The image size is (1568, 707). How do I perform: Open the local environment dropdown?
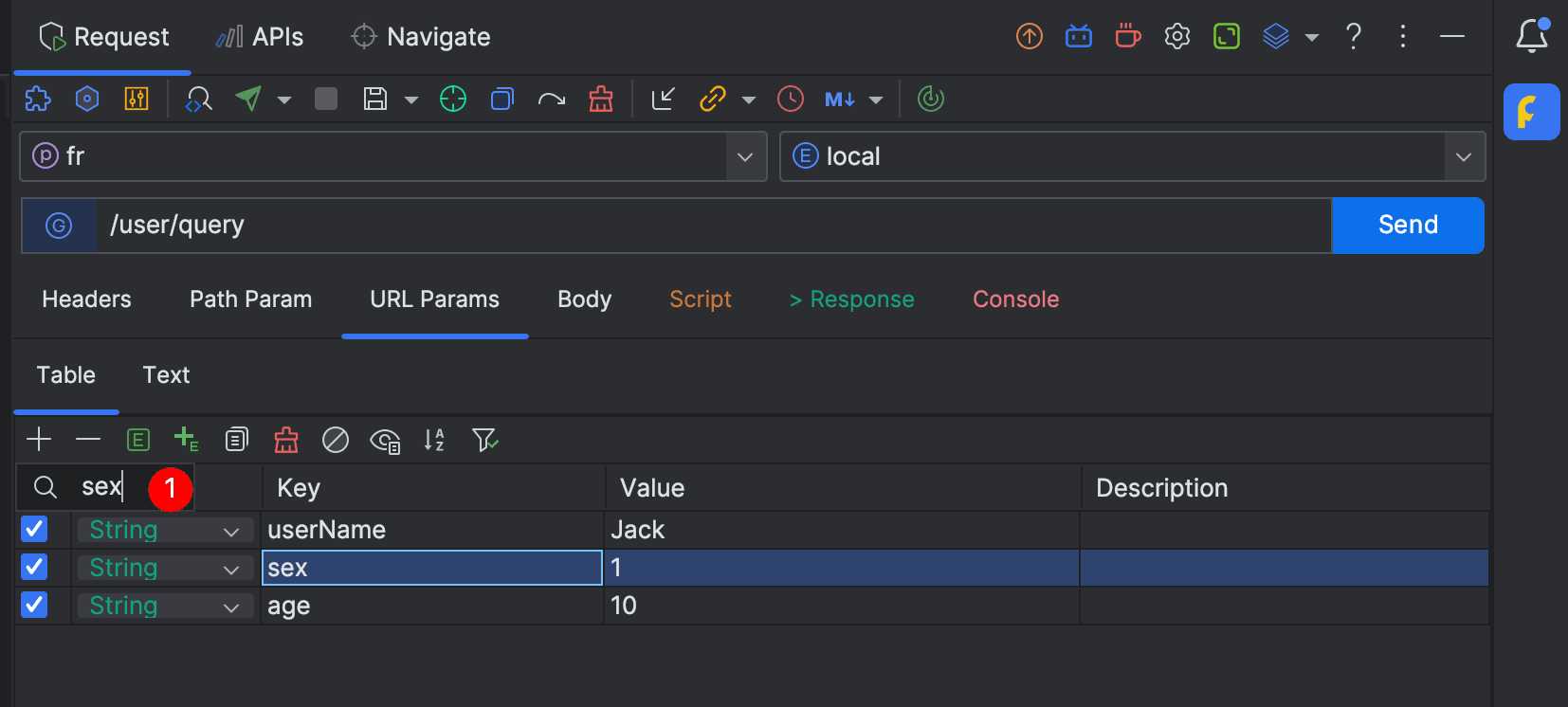(x=1463, y=156)
